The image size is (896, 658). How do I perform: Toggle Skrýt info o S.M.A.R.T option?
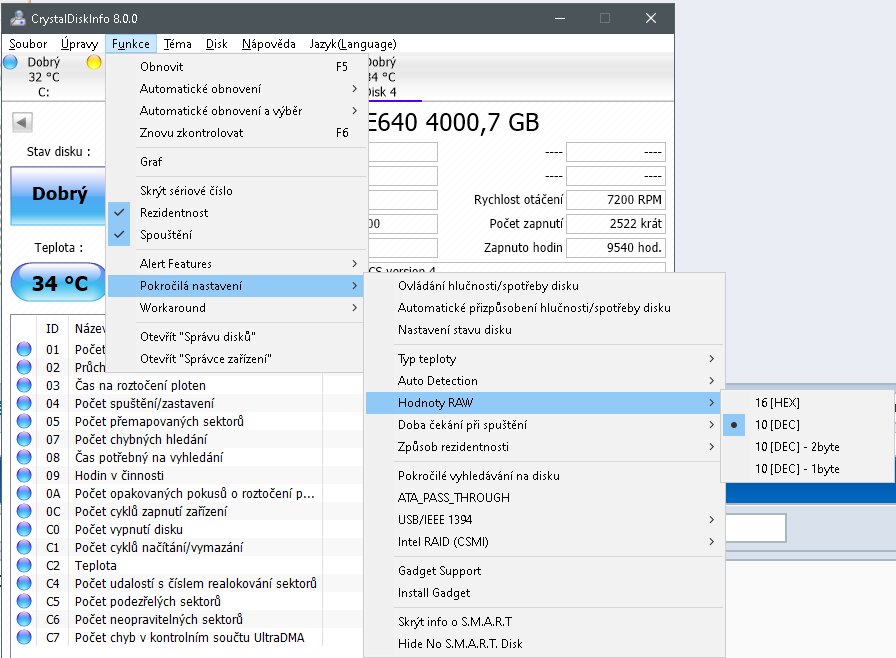(x=545, y=621)
